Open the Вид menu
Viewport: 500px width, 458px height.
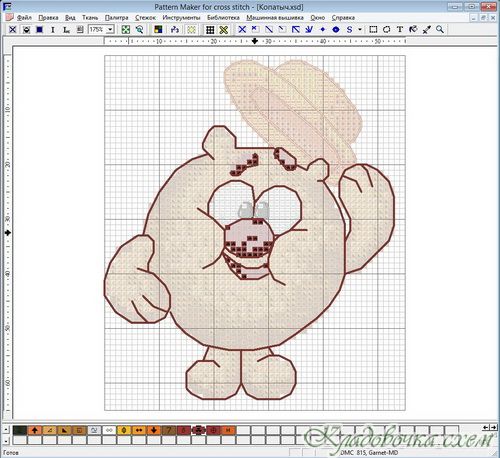[x=70, y=18]
